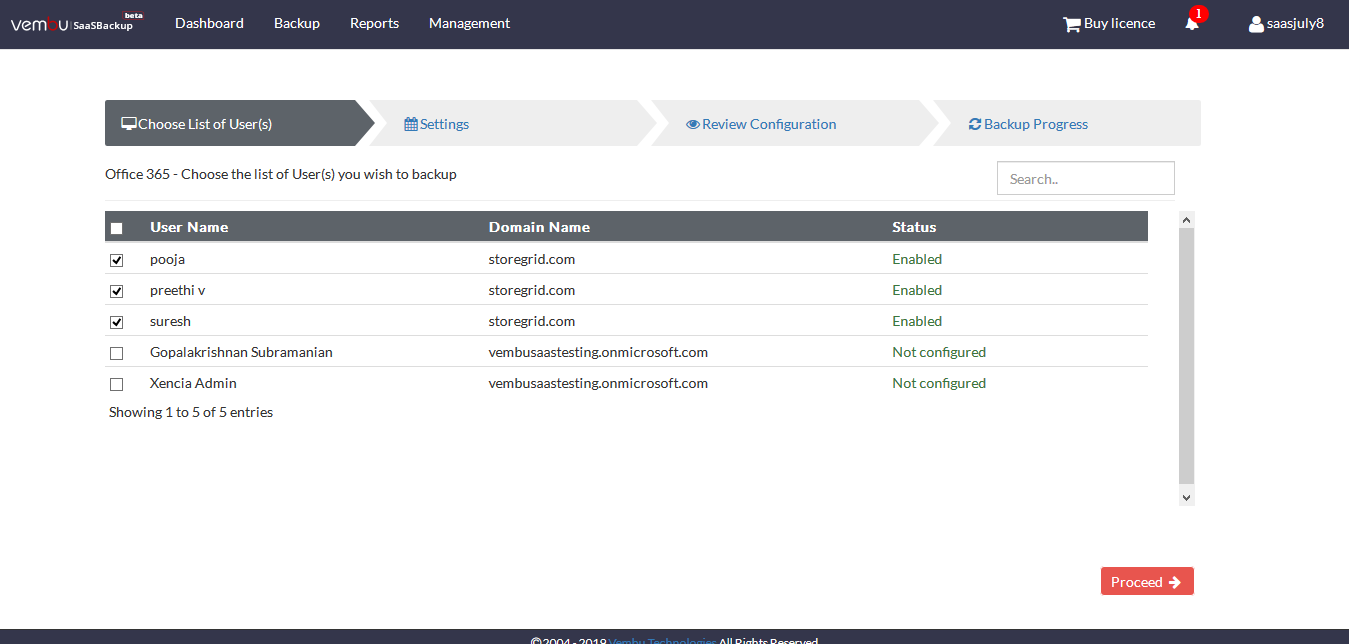Check the Xencia Admin checkbox
This screenshot has height=644, width=1349.
pyautogui.click(x=116, y=384)
